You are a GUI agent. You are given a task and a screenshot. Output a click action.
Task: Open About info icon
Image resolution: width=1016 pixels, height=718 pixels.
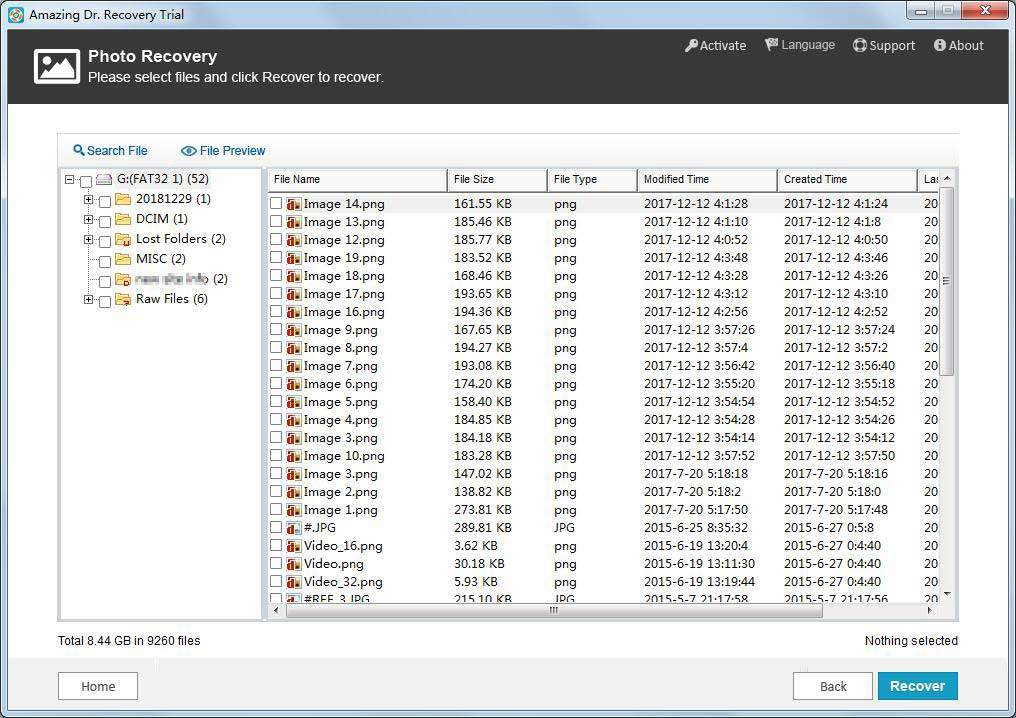(940, 45)
